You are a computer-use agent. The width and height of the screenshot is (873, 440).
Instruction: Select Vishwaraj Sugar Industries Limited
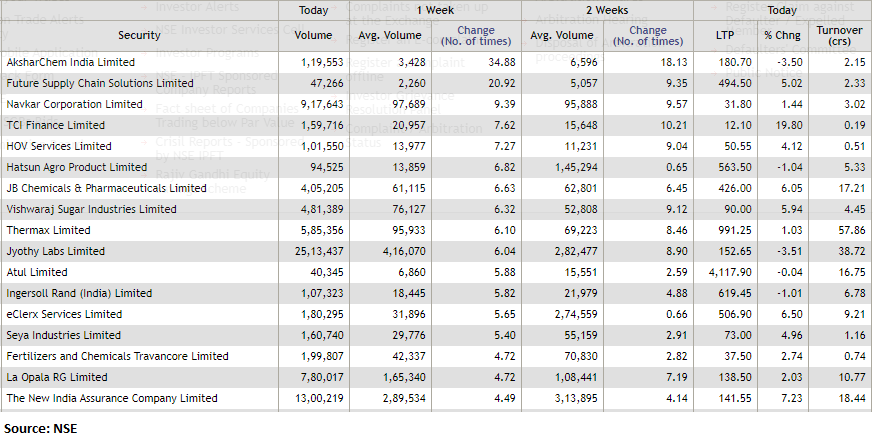click(91, 209)
